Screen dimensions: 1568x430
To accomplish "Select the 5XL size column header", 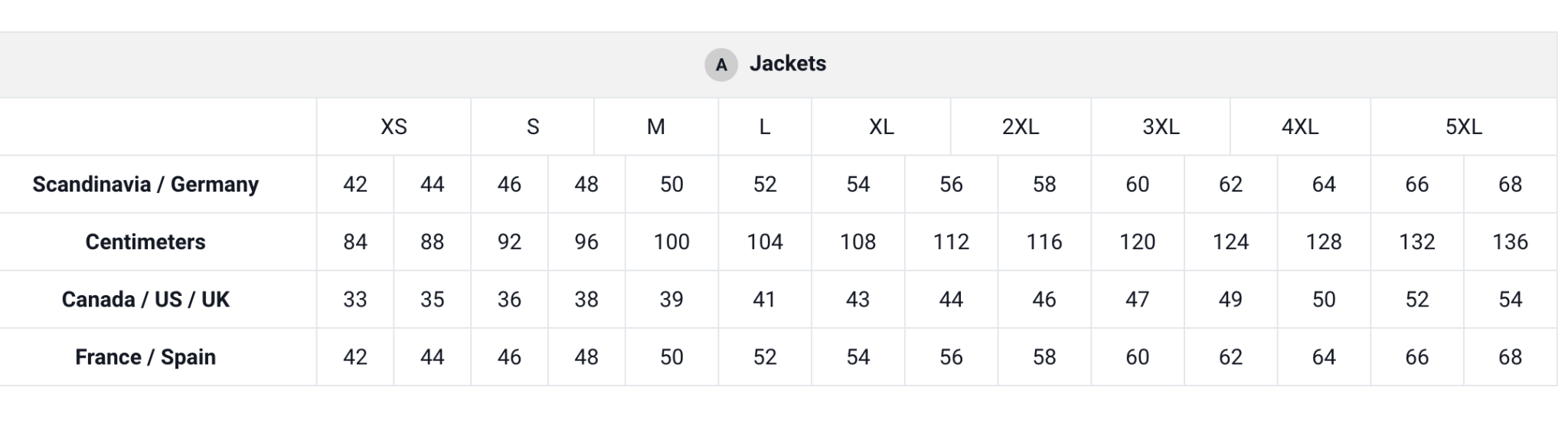I will 1463,126.
